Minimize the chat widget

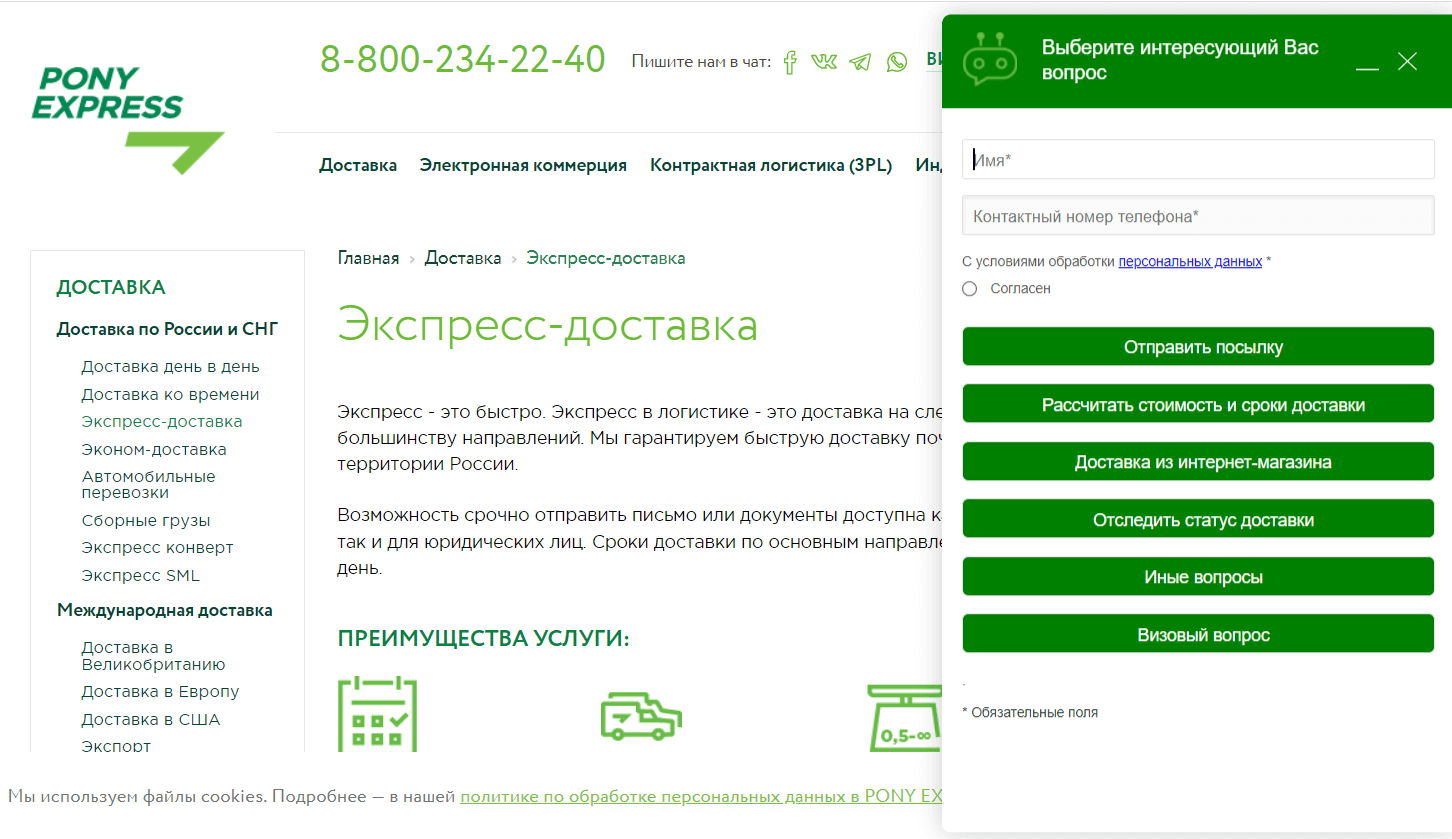[1367, 63]
